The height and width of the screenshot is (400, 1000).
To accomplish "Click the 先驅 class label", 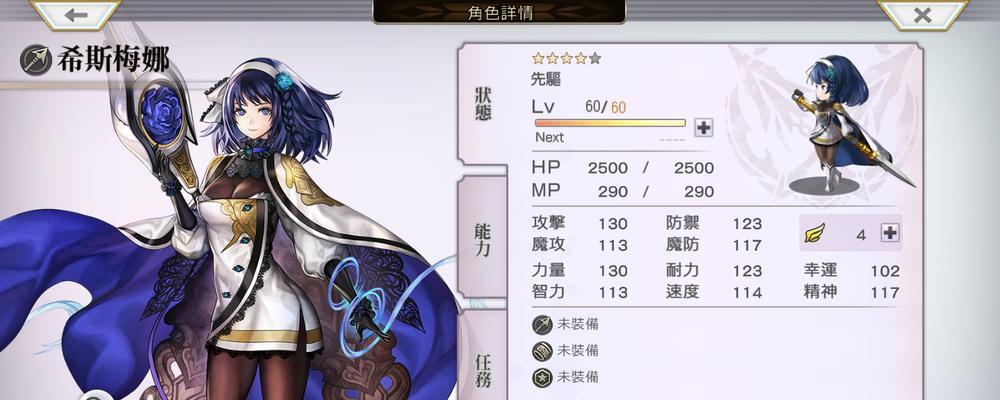I will tap(546, 80).
